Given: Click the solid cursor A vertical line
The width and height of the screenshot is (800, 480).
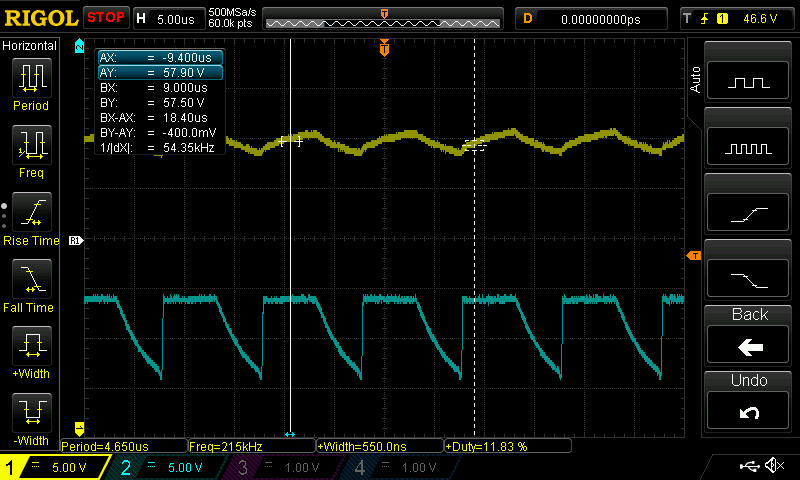Looking at the screenshot, I should click(290, 235).
